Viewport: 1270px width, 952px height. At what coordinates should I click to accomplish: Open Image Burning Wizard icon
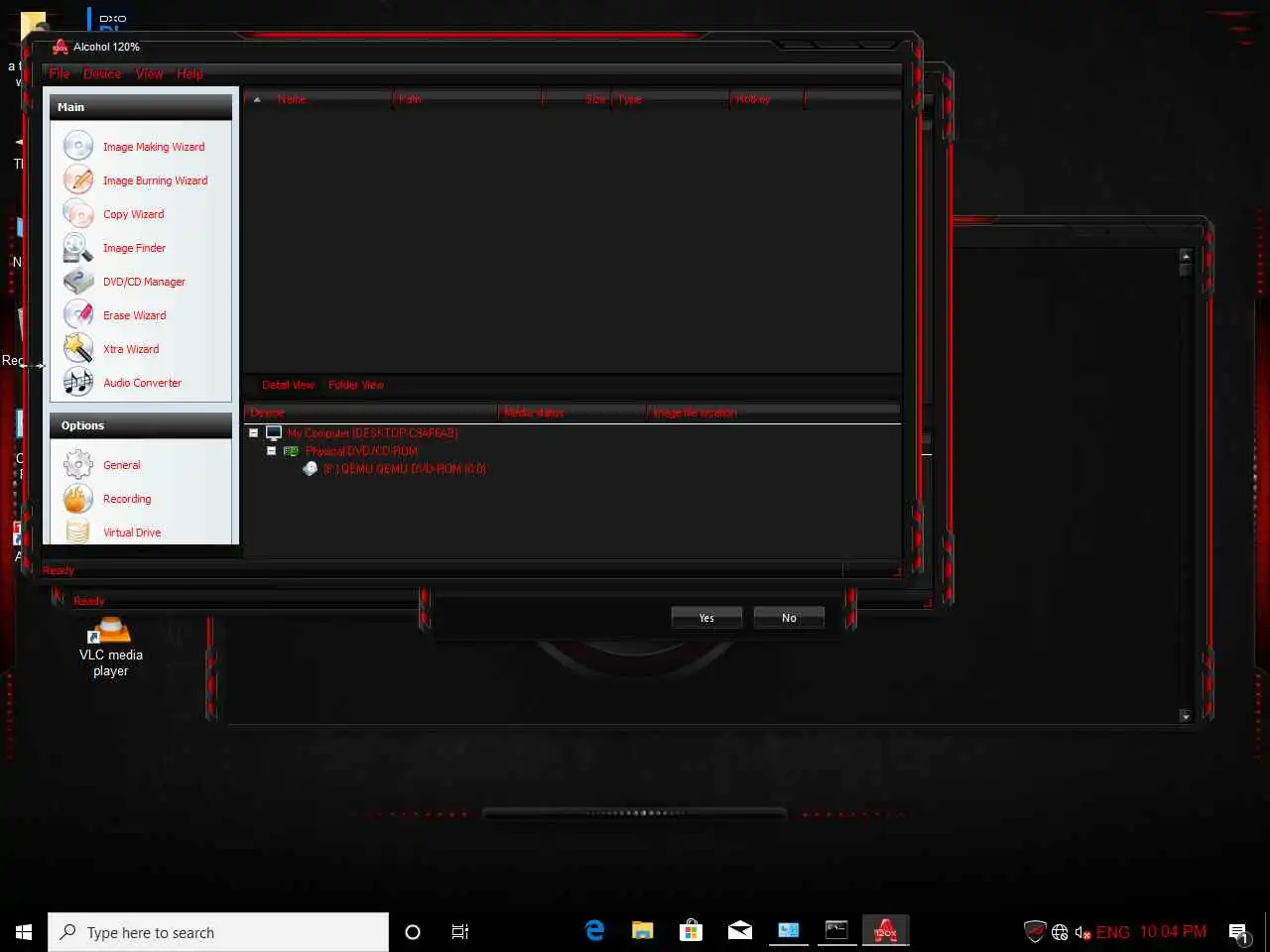(78, 179)
